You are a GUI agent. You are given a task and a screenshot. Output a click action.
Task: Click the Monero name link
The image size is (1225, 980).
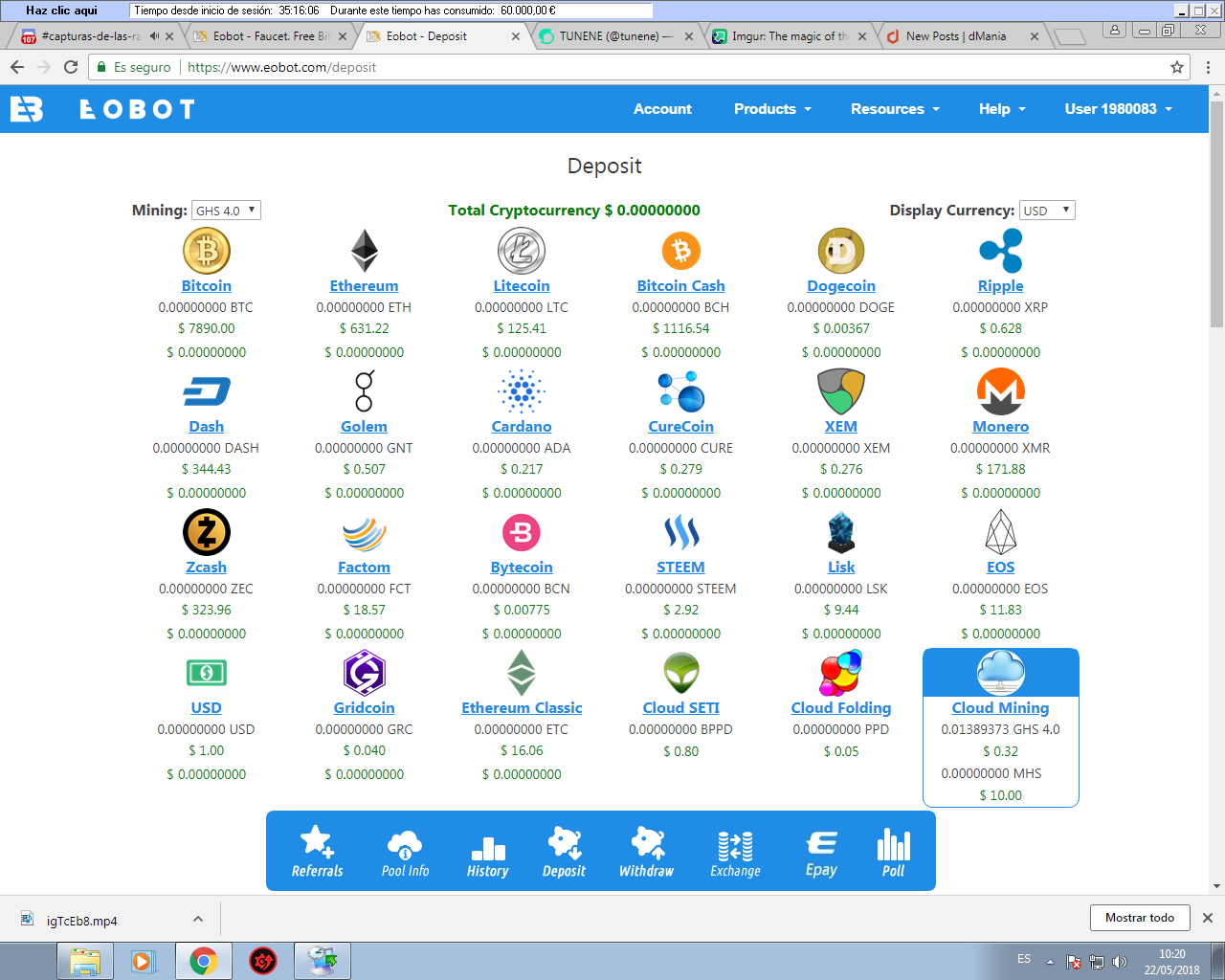(1001, 427)
